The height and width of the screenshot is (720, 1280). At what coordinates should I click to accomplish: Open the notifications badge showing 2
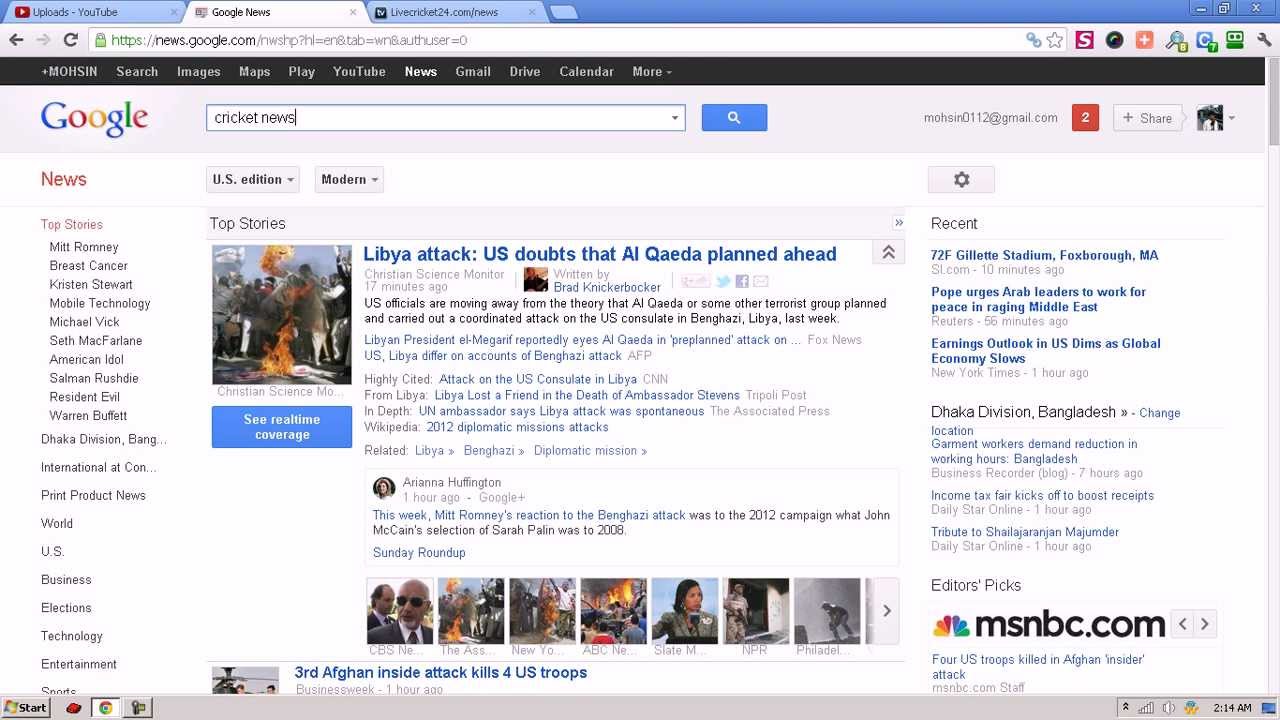pos(1085,118)
